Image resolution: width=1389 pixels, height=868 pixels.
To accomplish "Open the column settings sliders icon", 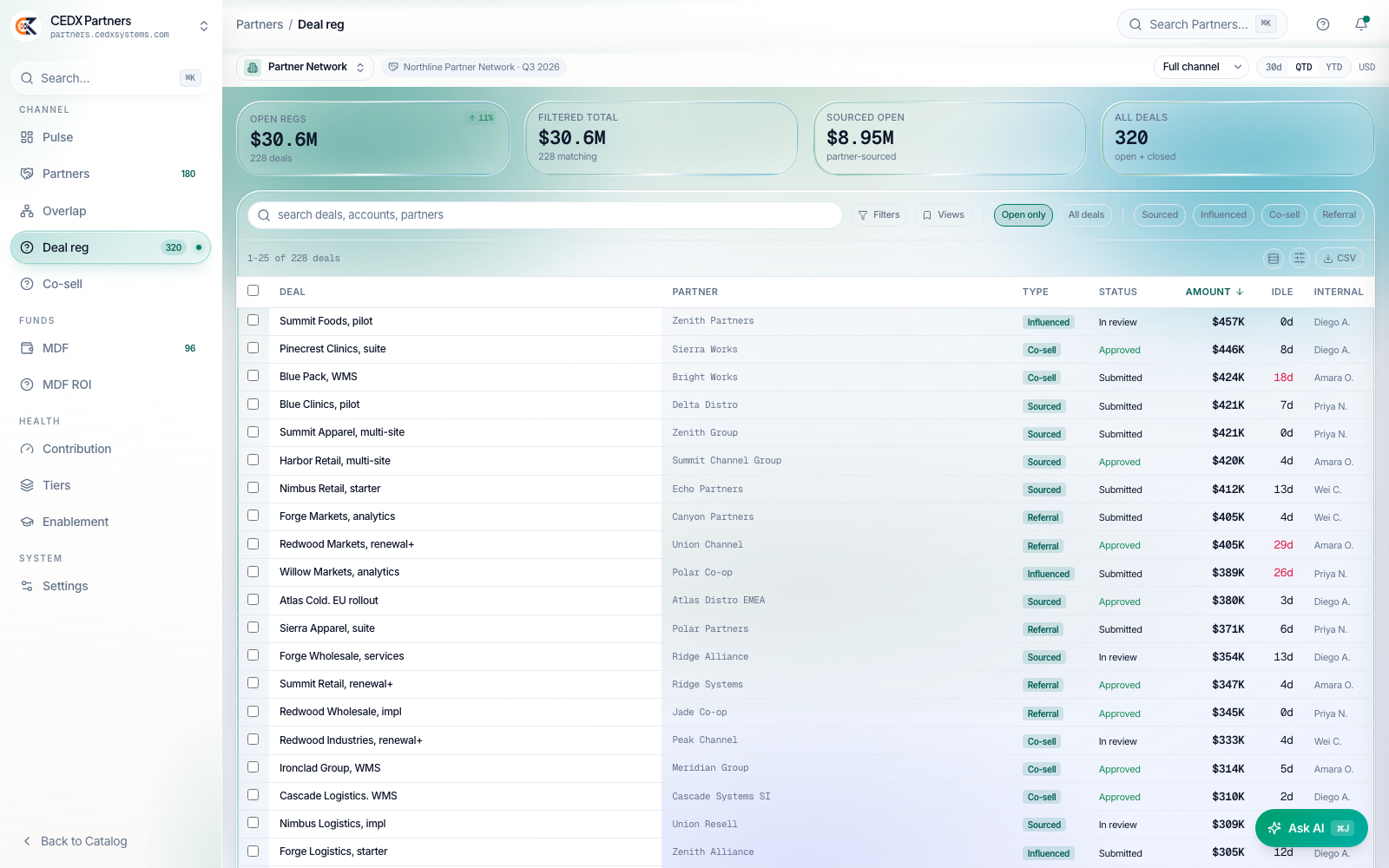I will click(x=1300, y=258).
